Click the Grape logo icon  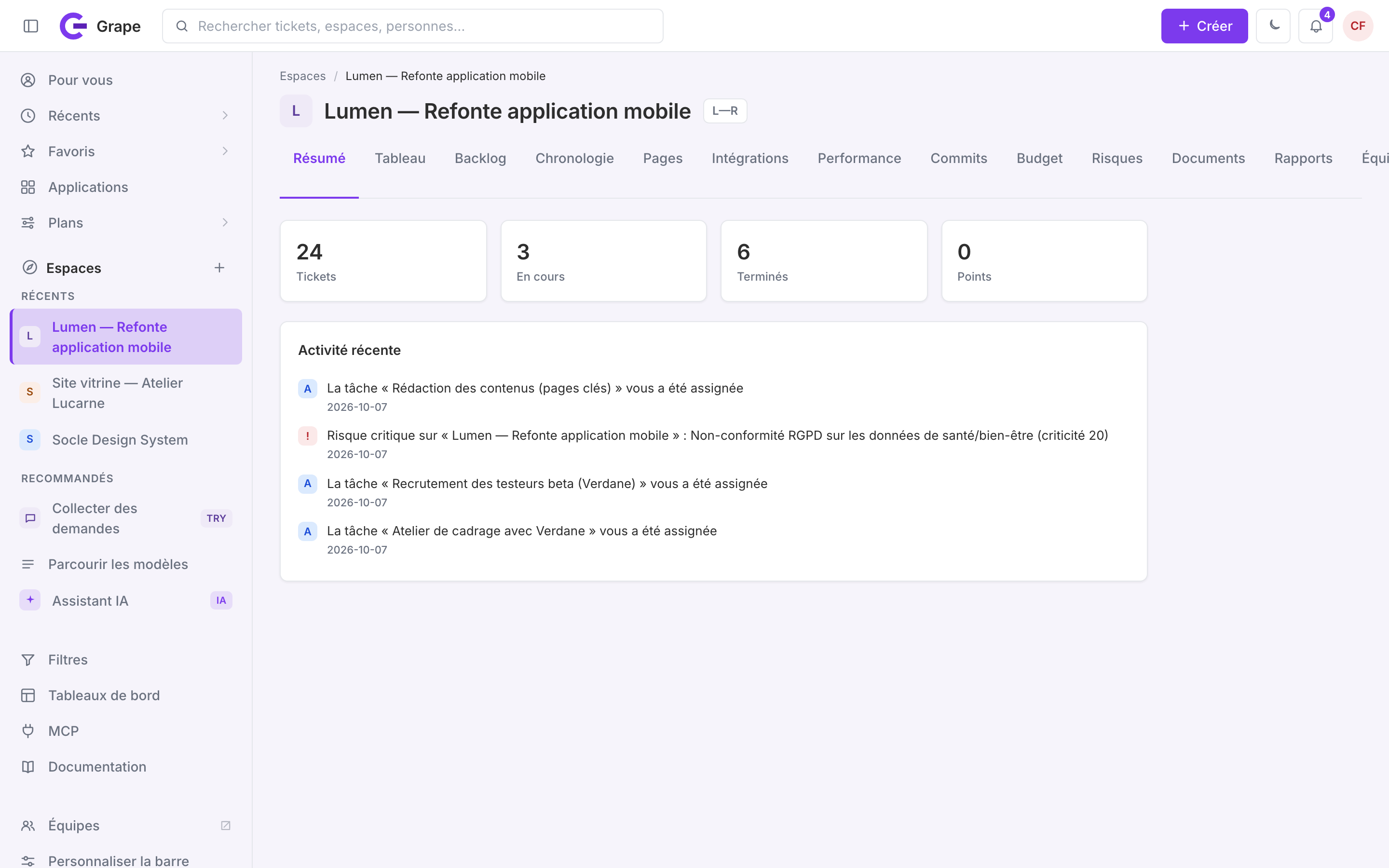tap(73, 26)
